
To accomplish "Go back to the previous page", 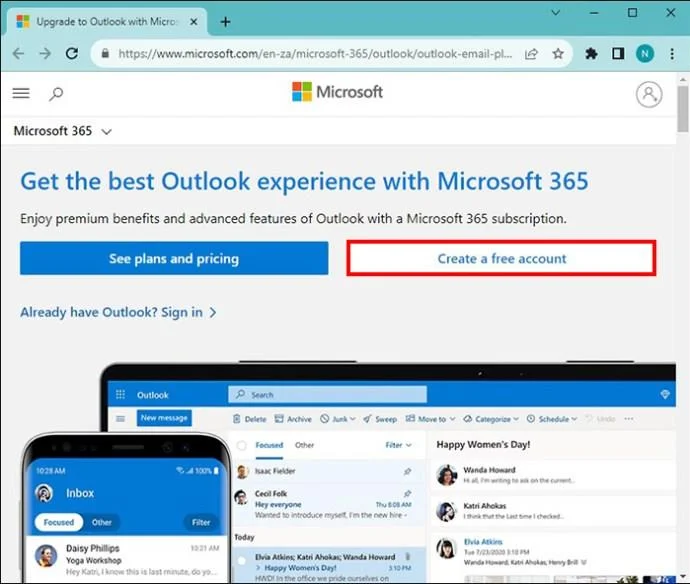I will (18, 54).
